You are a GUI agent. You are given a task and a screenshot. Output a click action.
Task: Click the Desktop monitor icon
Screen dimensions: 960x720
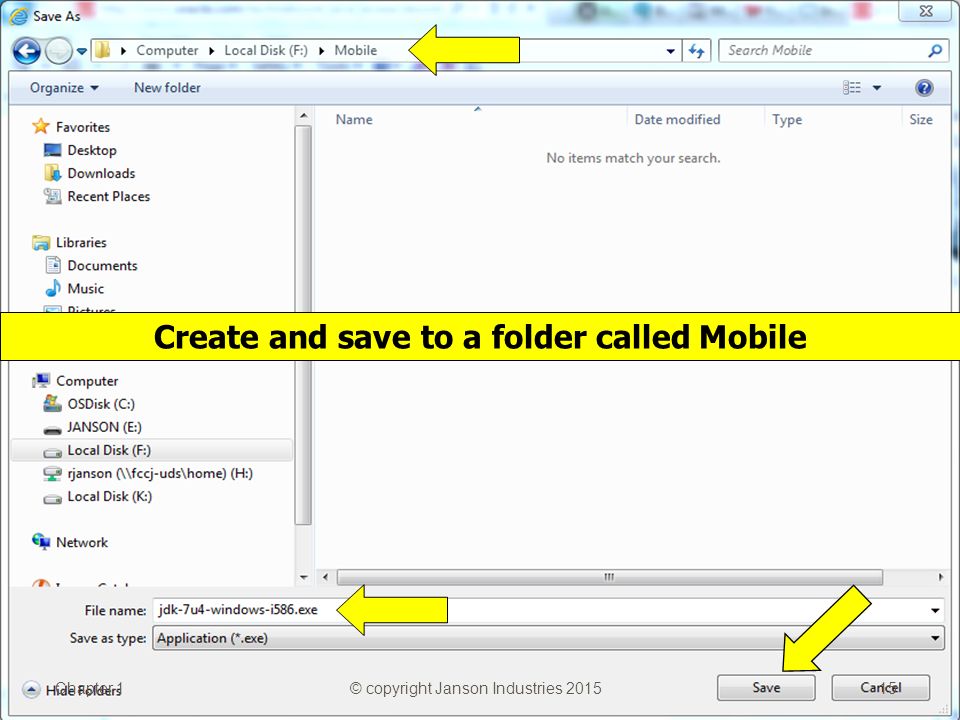point(53,150)
